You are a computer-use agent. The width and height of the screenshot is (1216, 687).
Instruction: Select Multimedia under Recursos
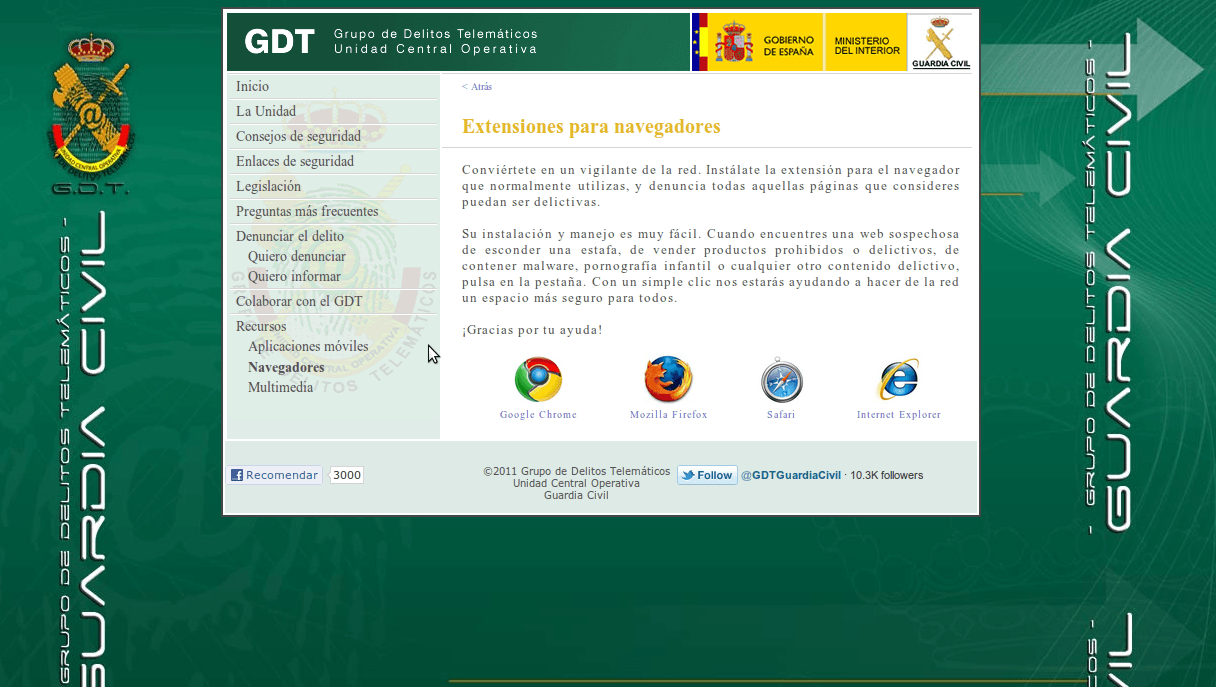pos(281,388)
